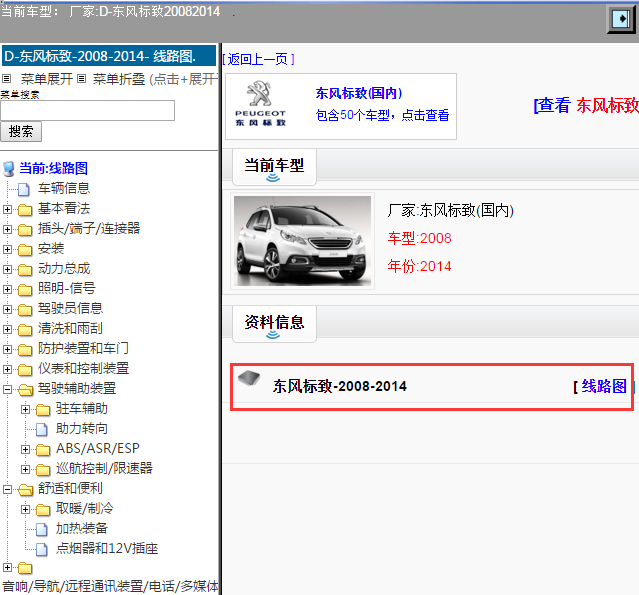The width and height of the screenshot is (639, 595).
Task: Click the 搜索 button
Action: (21, 132)
